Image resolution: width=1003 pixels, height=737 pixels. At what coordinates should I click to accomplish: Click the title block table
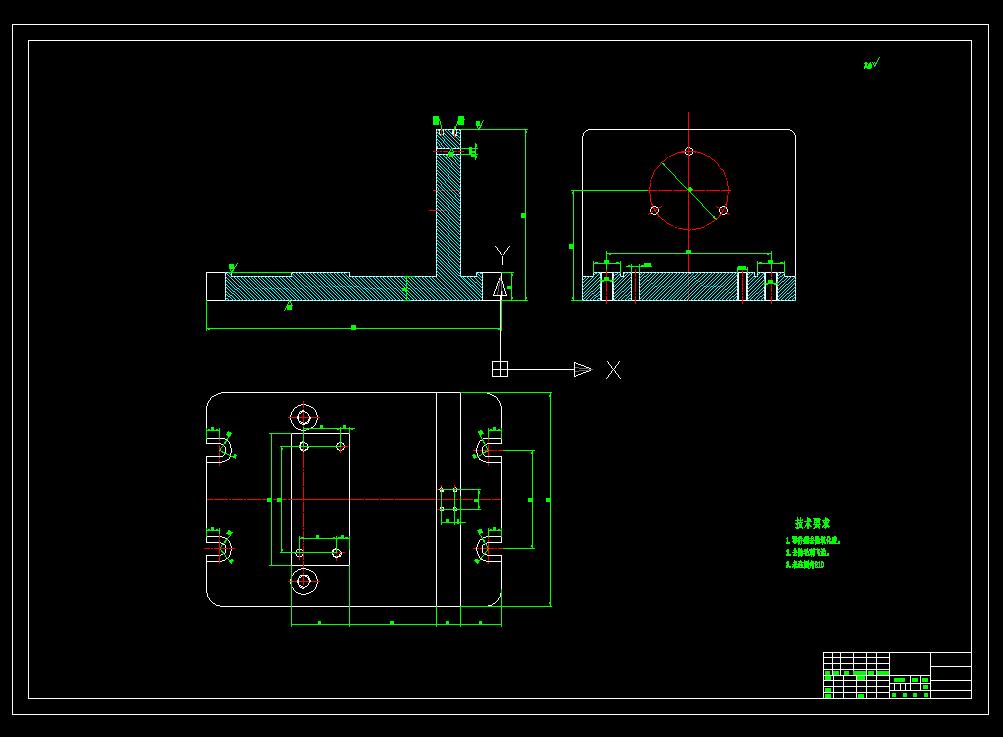[897, 675]
